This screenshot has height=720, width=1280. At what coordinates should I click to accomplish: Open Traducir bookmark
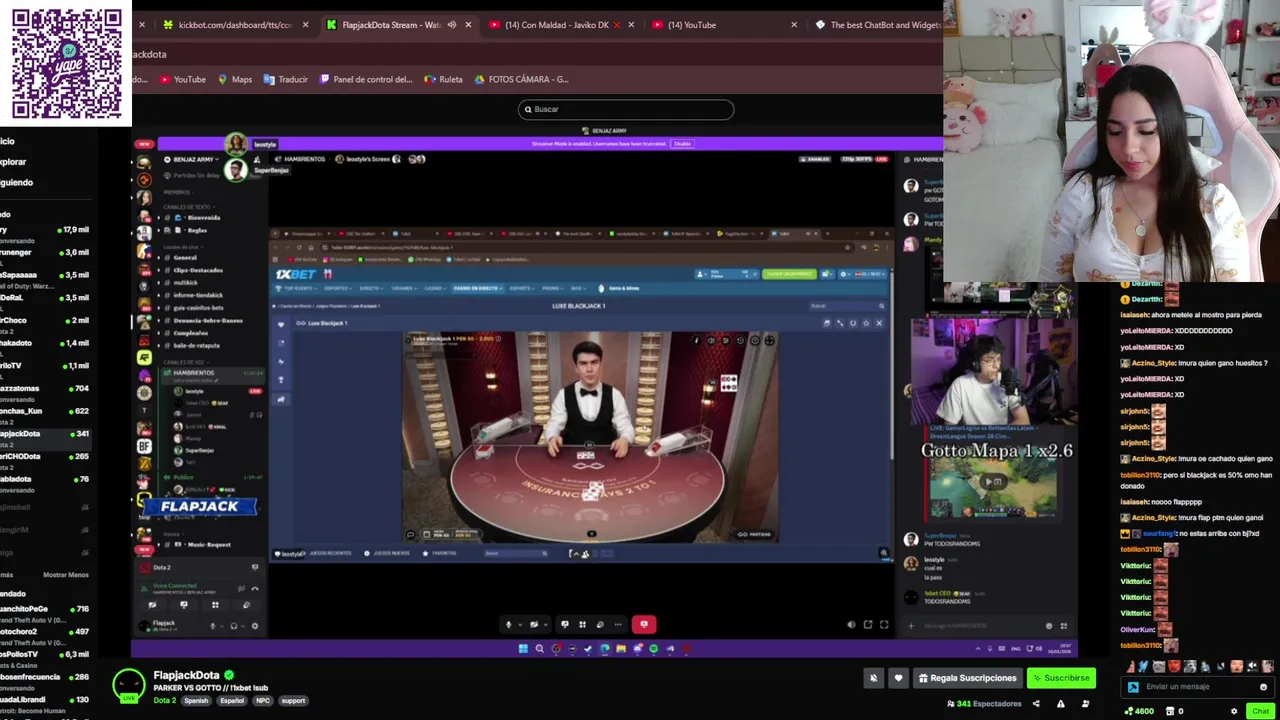point(286,79)
